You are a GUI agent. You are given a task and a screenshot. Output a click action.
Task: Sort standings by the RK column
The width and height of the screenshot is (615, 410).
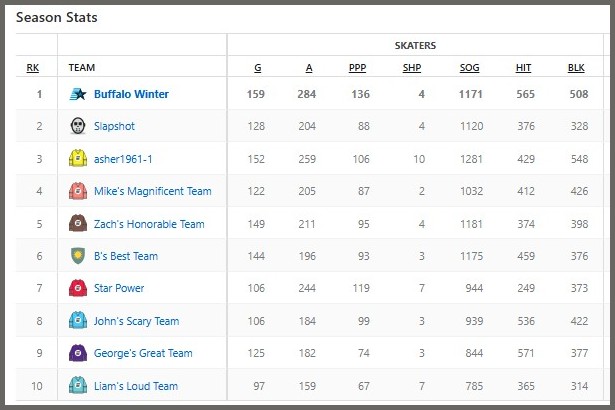tap(33, 68)
